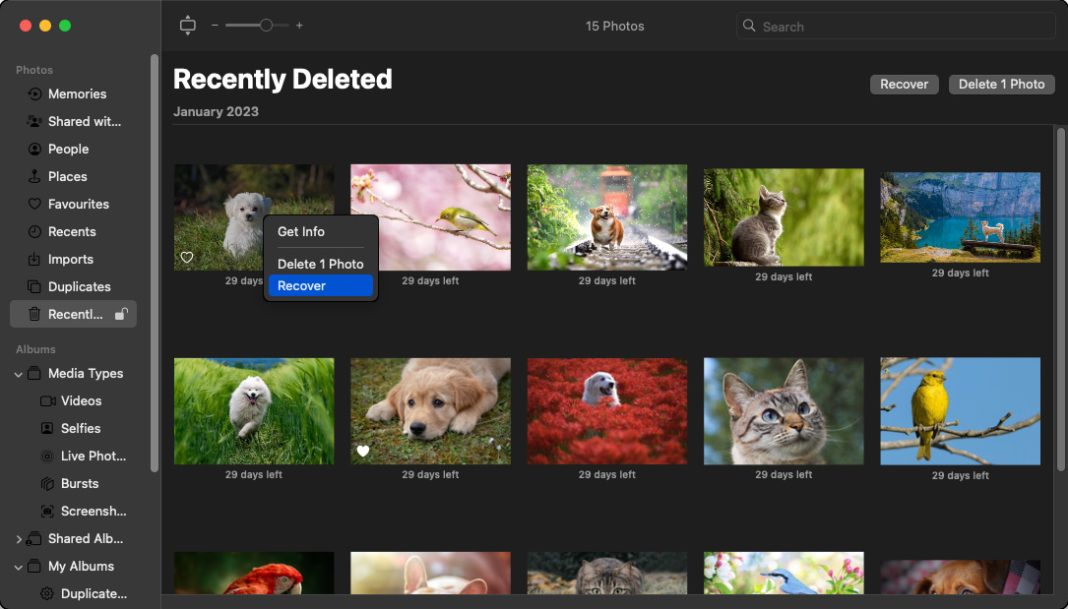1068x609 pixels.
Task: Expand the Shared Albums group
Action: click(x=17, y=538)
